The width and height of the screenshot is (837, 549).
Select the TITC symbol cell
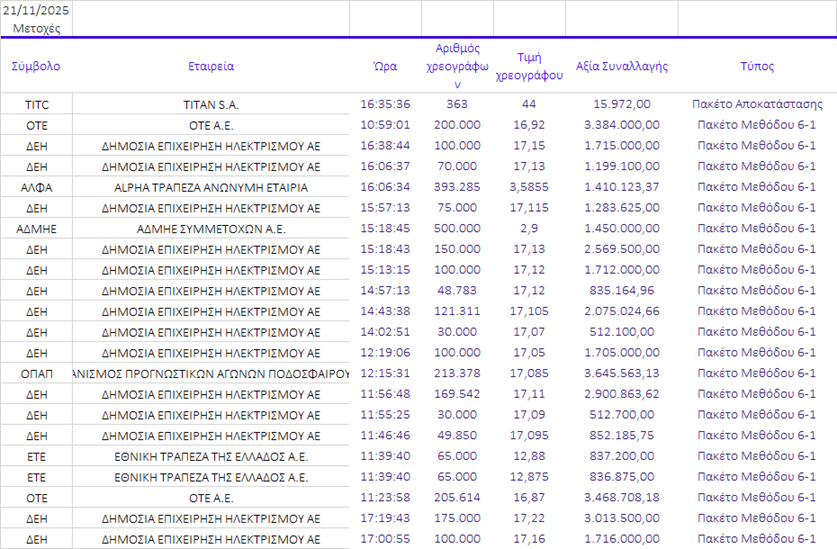36,104
